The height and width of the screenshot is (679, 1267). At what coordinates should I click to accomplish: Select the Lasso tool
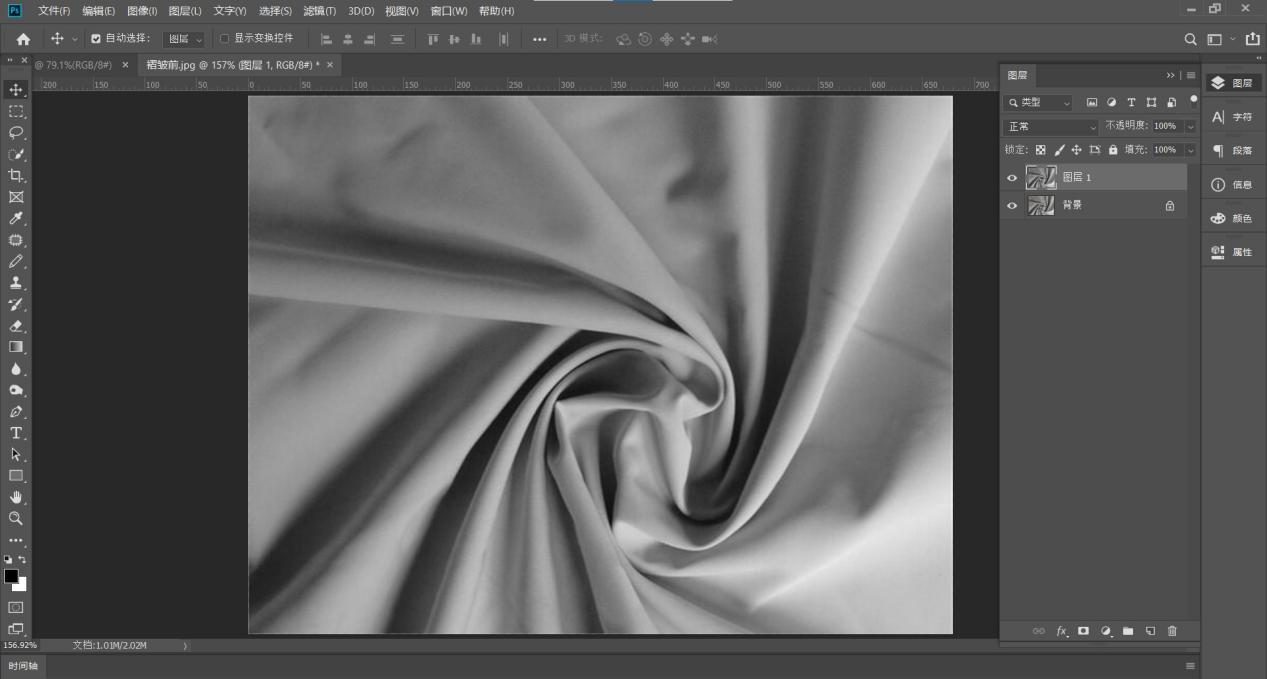pyautogui.click(x=16, y=133)
